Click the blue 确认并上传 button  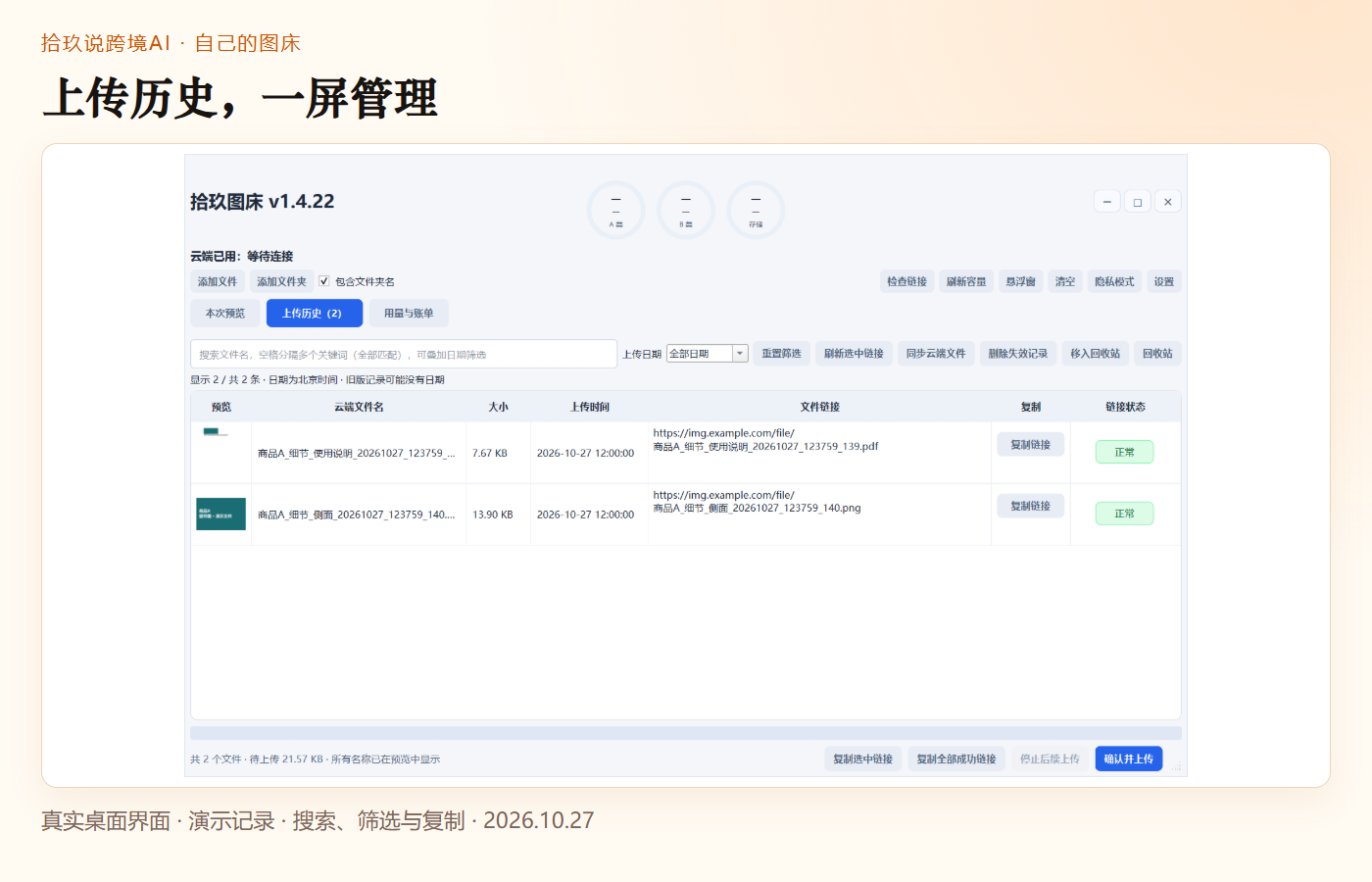[1129, 759]
